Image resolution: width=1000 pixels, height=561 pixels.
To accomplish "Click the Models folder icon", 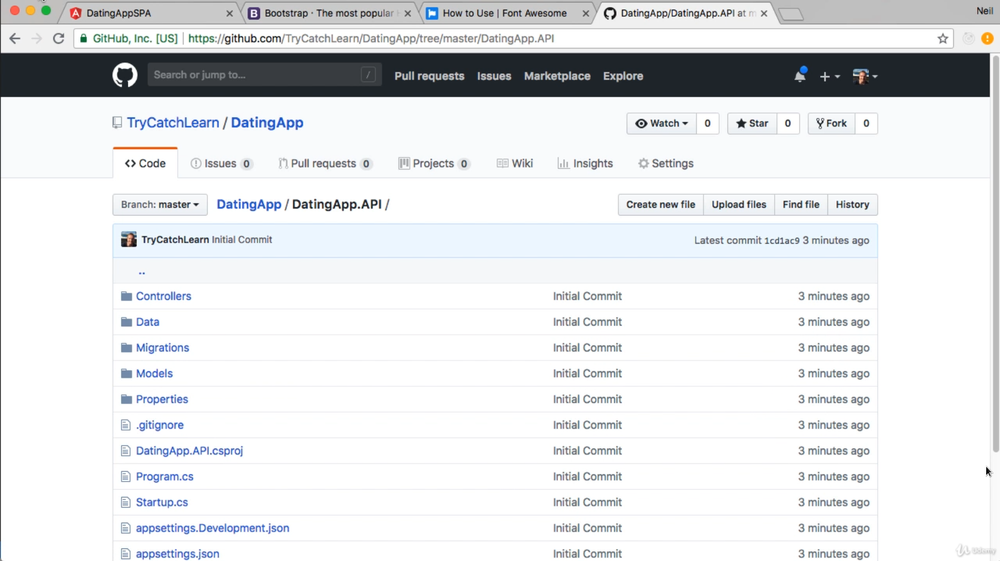I will pos(126,373).
